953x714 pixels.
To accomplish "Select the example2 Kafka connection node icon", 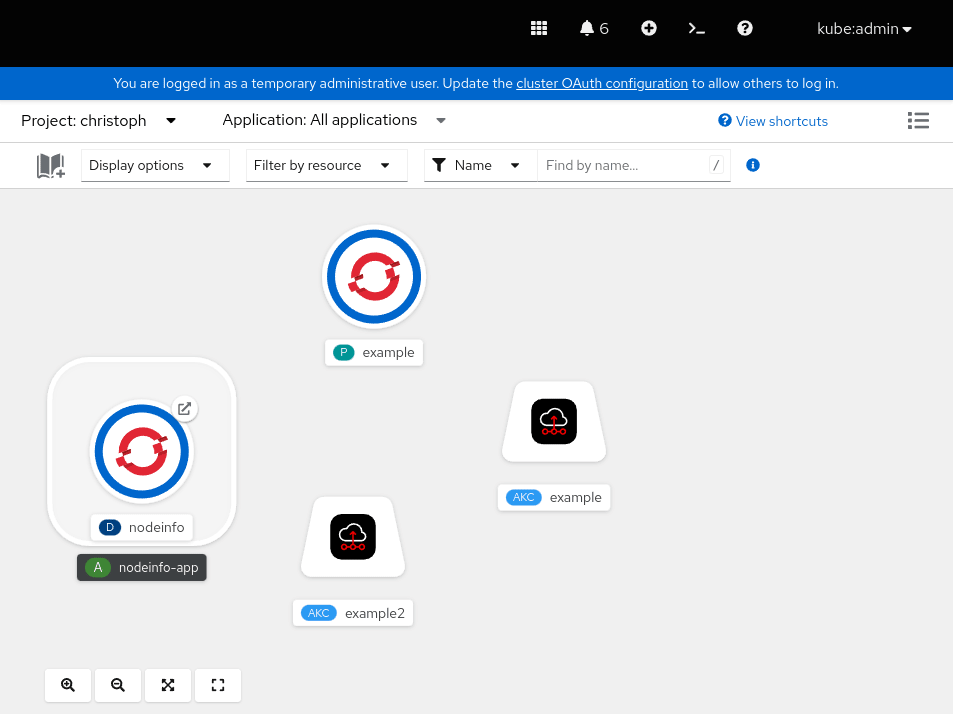I will click(x=353, y=537).
